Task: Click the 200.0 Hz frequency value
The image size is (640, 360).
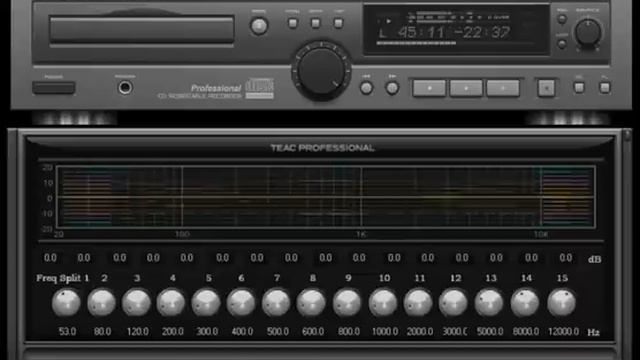Action: [x=173, y=331]
